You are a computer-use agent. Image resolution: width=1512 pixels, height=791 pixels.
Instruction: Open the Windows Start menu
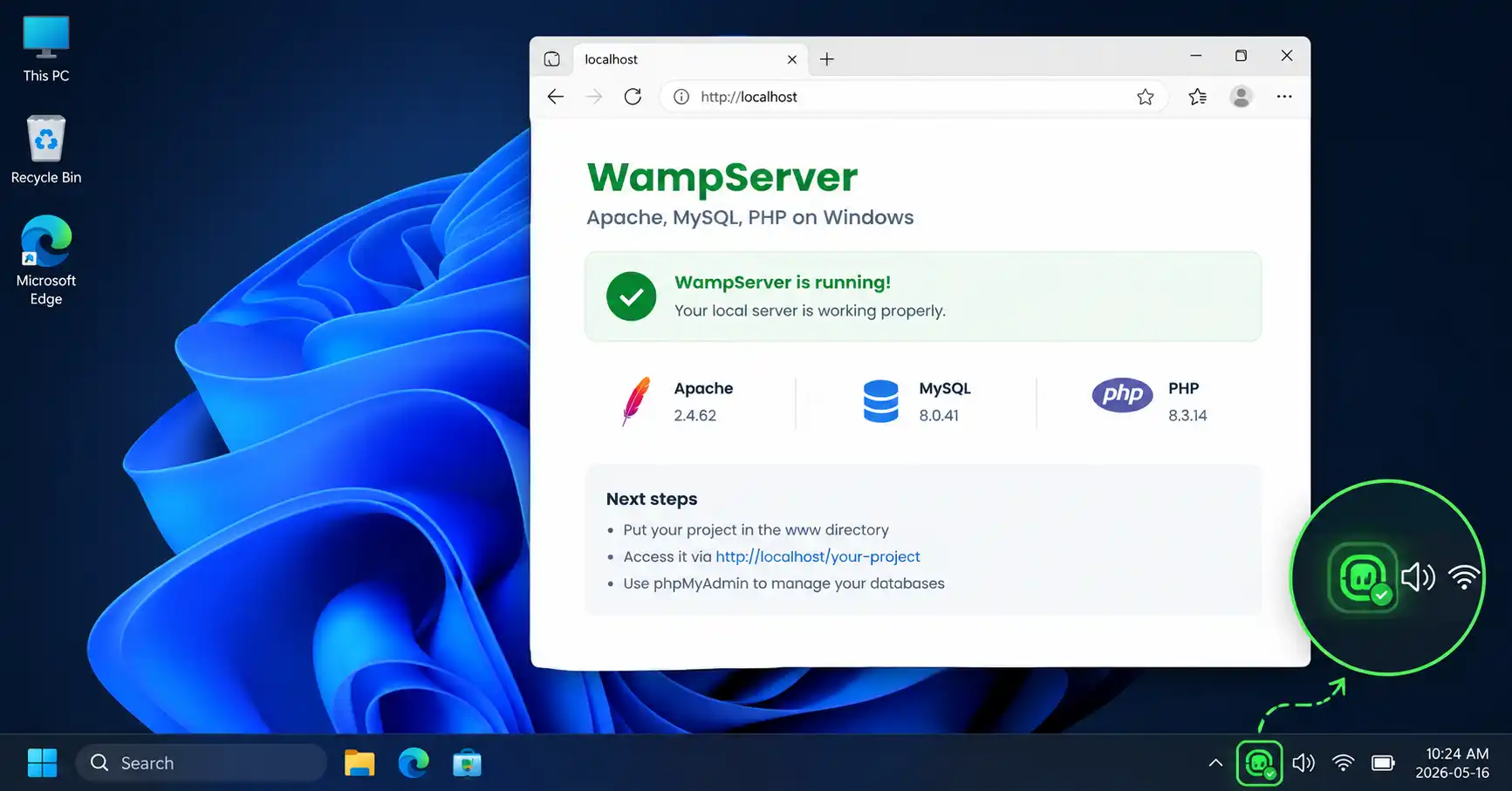pos(42,763)
